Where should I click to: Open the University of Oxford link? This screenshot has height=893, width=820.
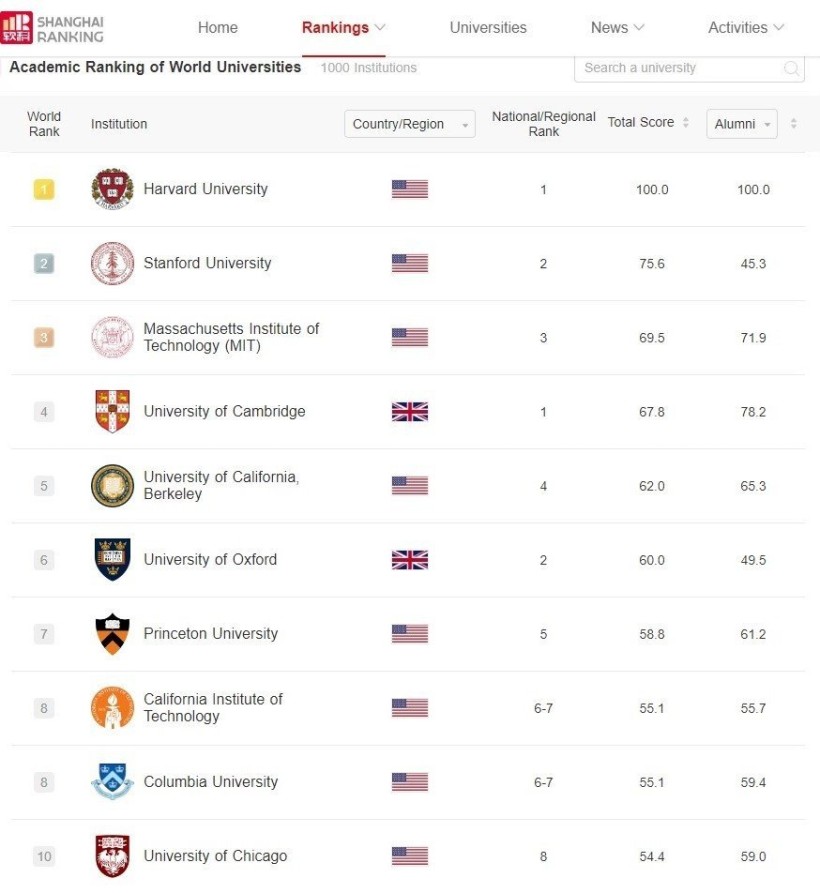210,560
